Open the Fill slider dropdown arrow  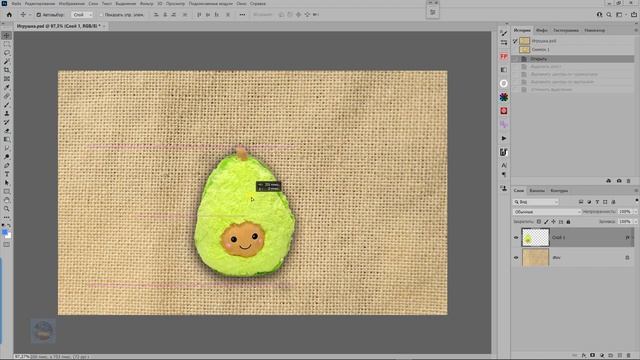pyautogui.click(x=635, y=222)
